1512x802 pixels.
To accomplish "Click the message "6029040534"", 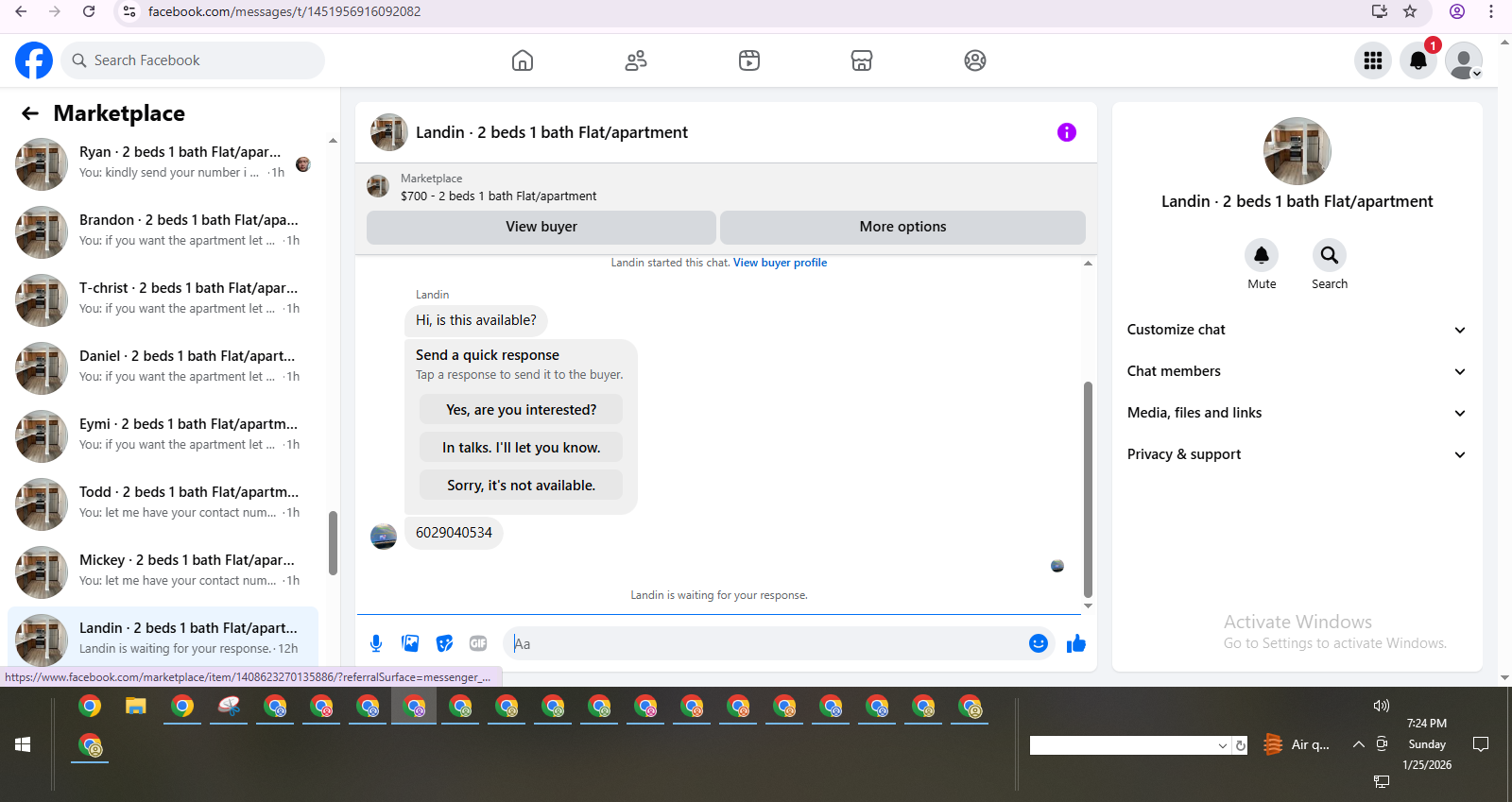I will (454, 533).
